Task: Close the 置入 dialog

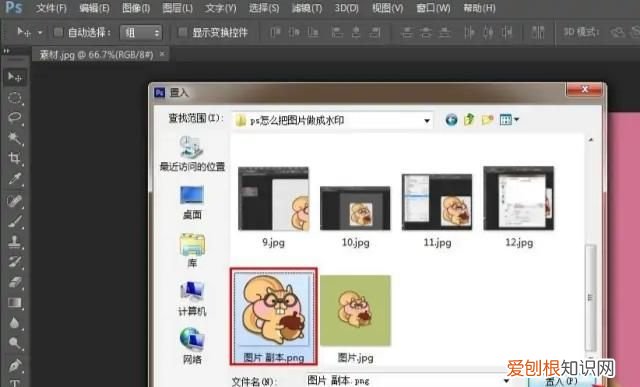Action: pos(584,89)
